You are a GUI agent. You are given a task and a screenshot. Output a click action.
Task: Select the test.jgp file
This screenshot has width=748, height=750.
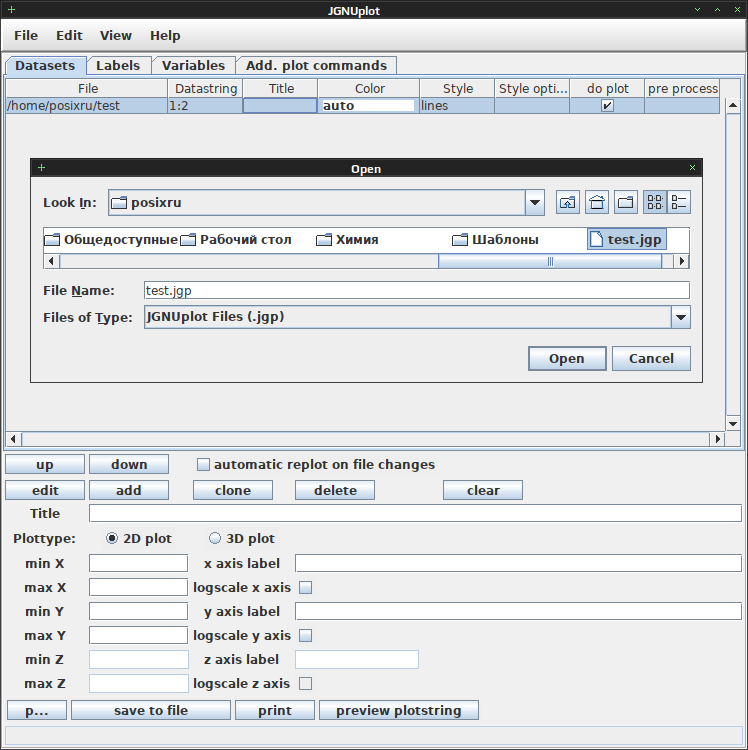click(627, 240)
